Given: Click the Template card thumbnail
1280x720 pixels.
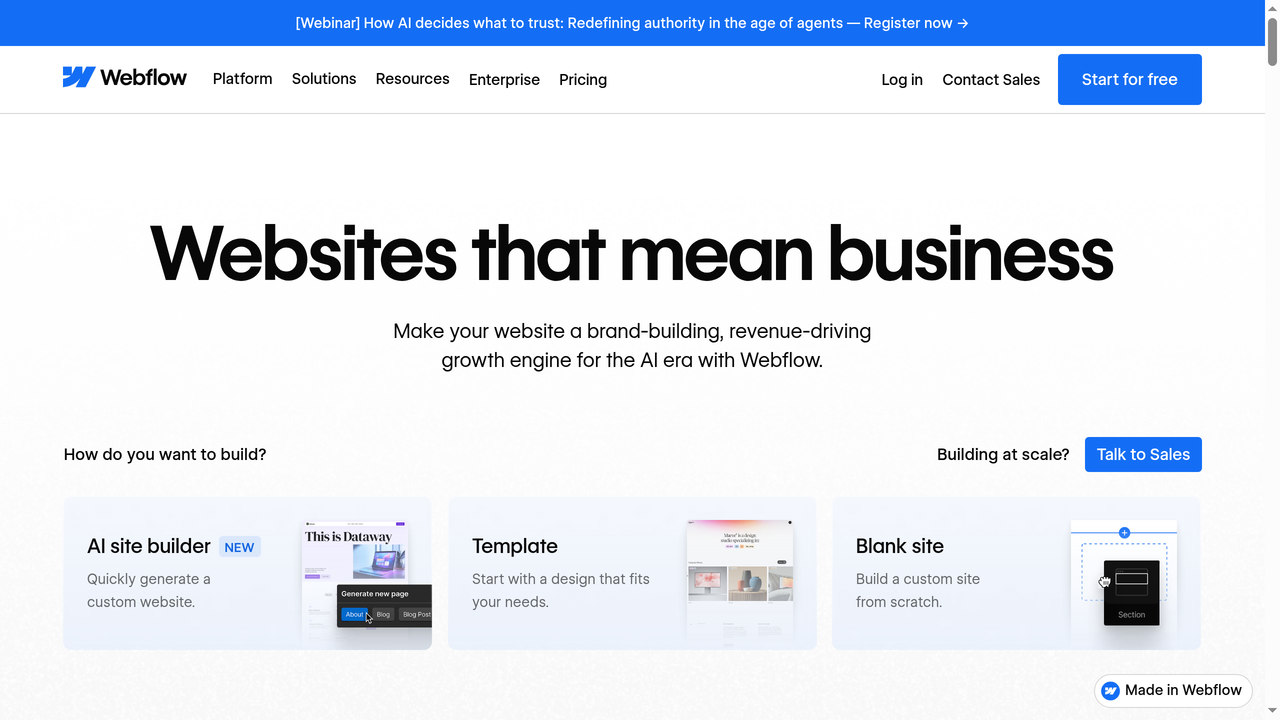Looking at the screenshot, I should click(x=739, y=578).
